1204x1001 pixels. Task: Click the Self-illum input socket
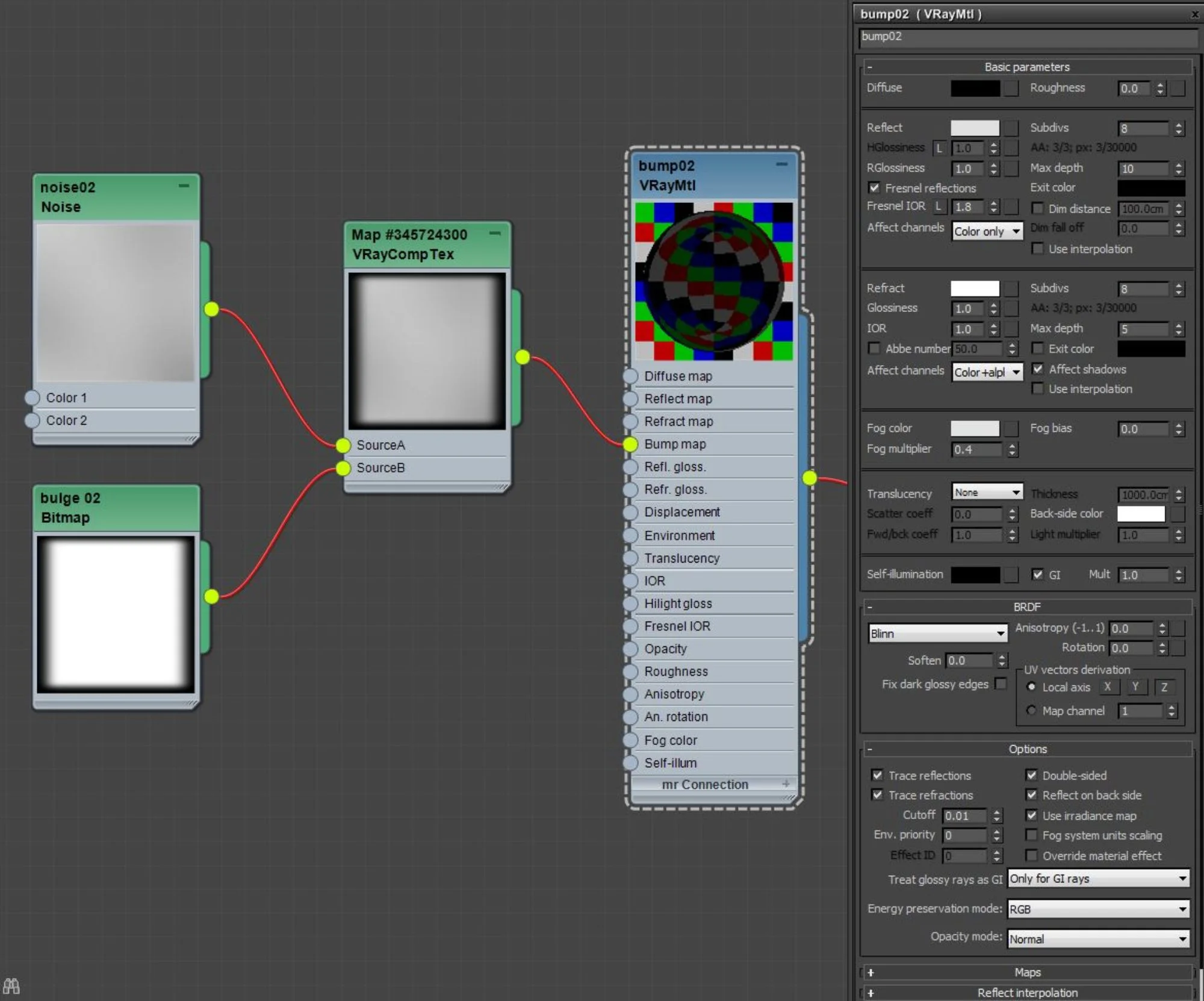coord(630,763)
